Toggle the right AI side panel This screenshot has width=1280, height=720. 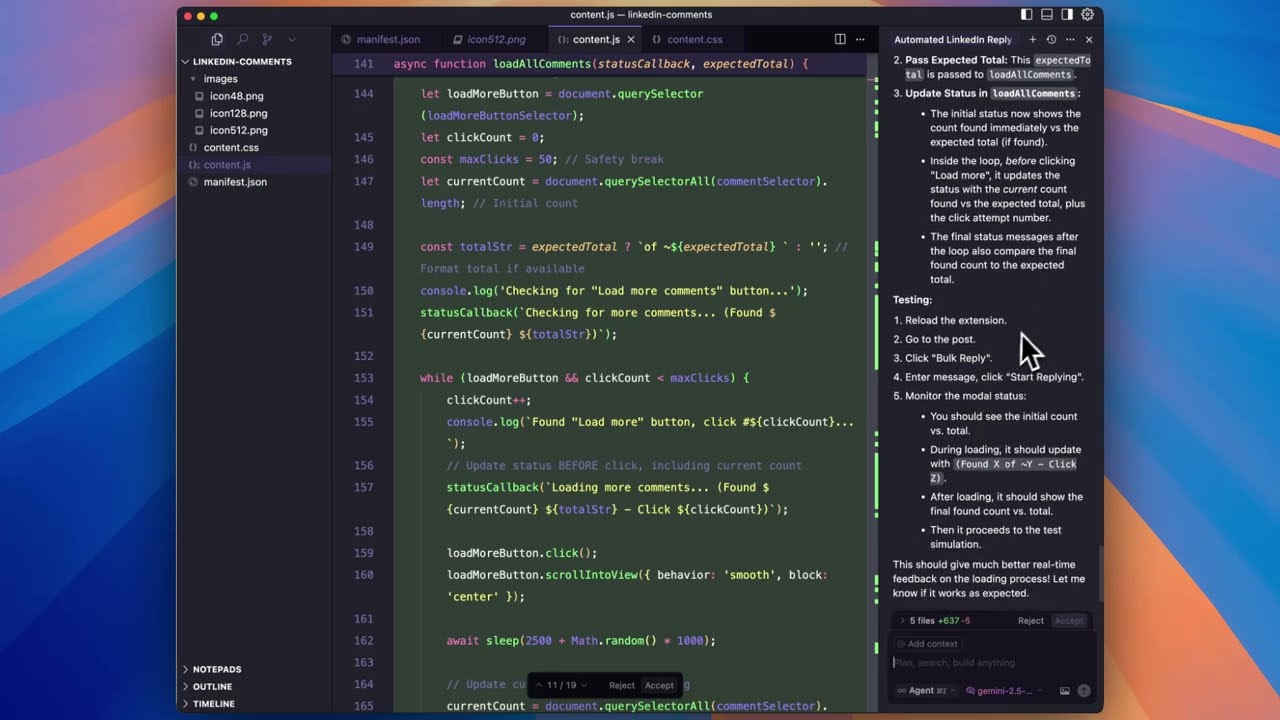[1067, 15]
